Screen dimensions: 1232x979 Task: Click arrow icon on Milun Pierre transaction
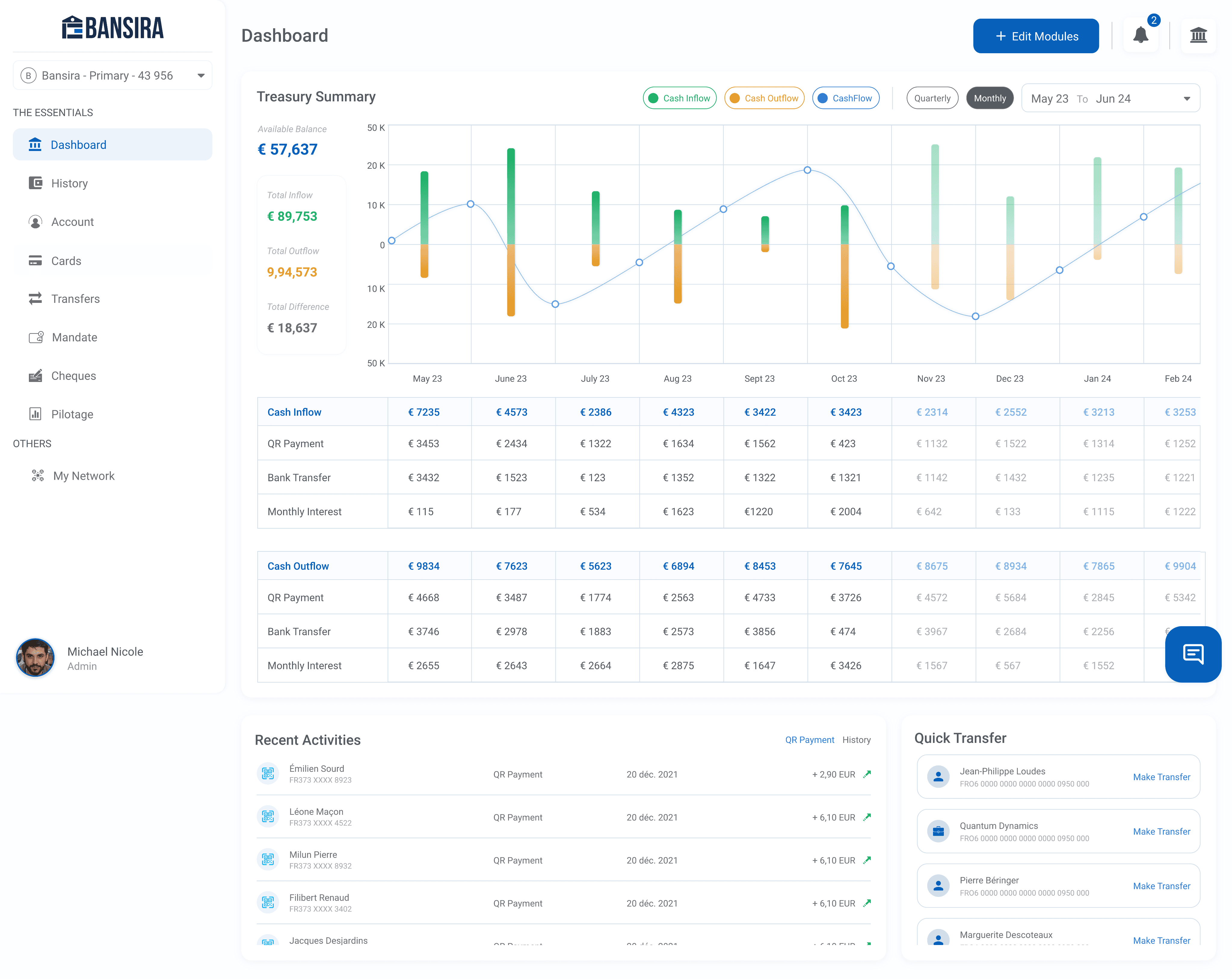pyautogui.click(x=866, y=860)
